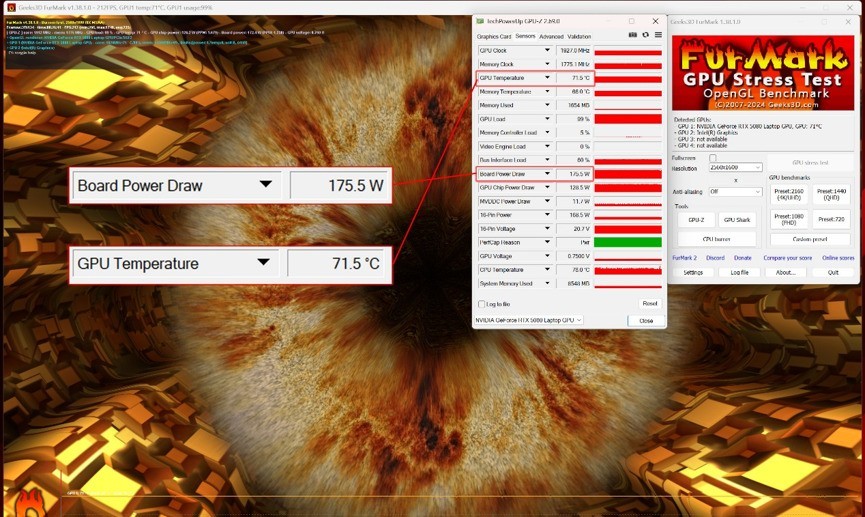Click the FurMark render window title icon
The image size is (865, 517).
(x=11, y=7)
